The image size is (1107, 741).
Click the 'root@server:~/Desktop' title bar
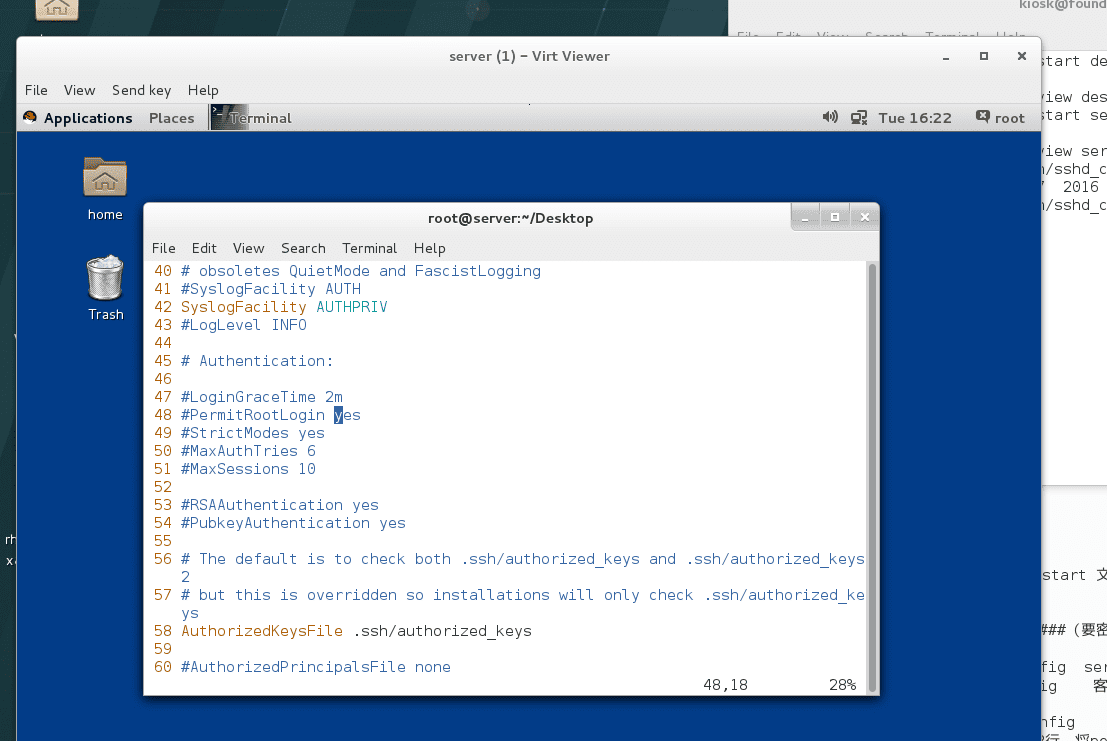510,218
